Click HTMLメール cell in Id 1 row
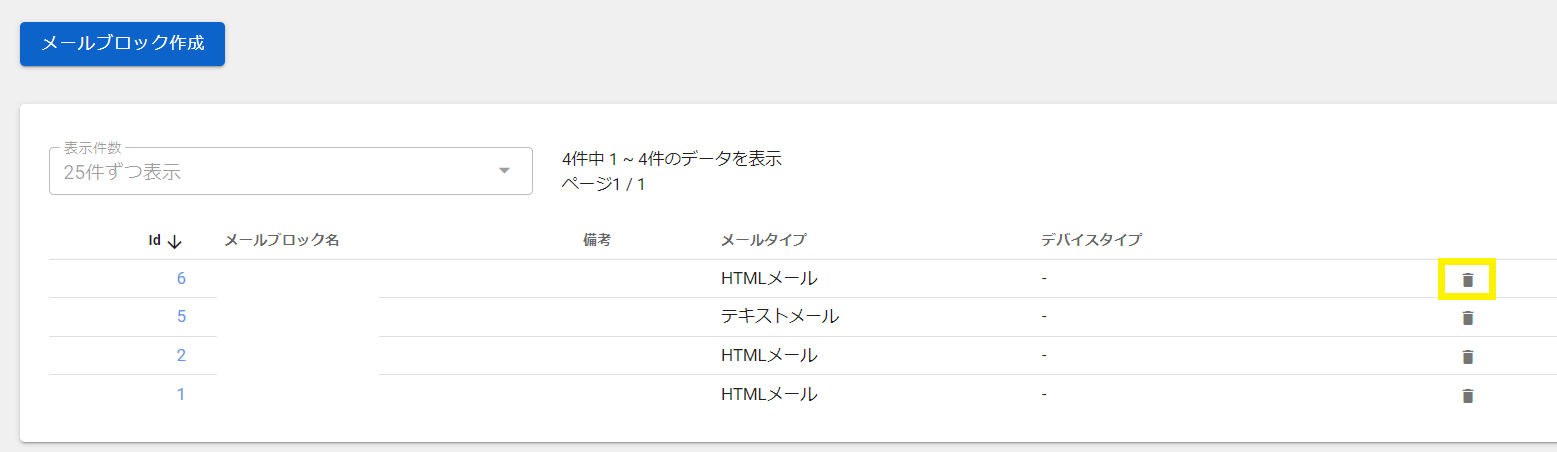Viewport: 1557px width, 452px height. pyautogui.click(x=769, y=394)
